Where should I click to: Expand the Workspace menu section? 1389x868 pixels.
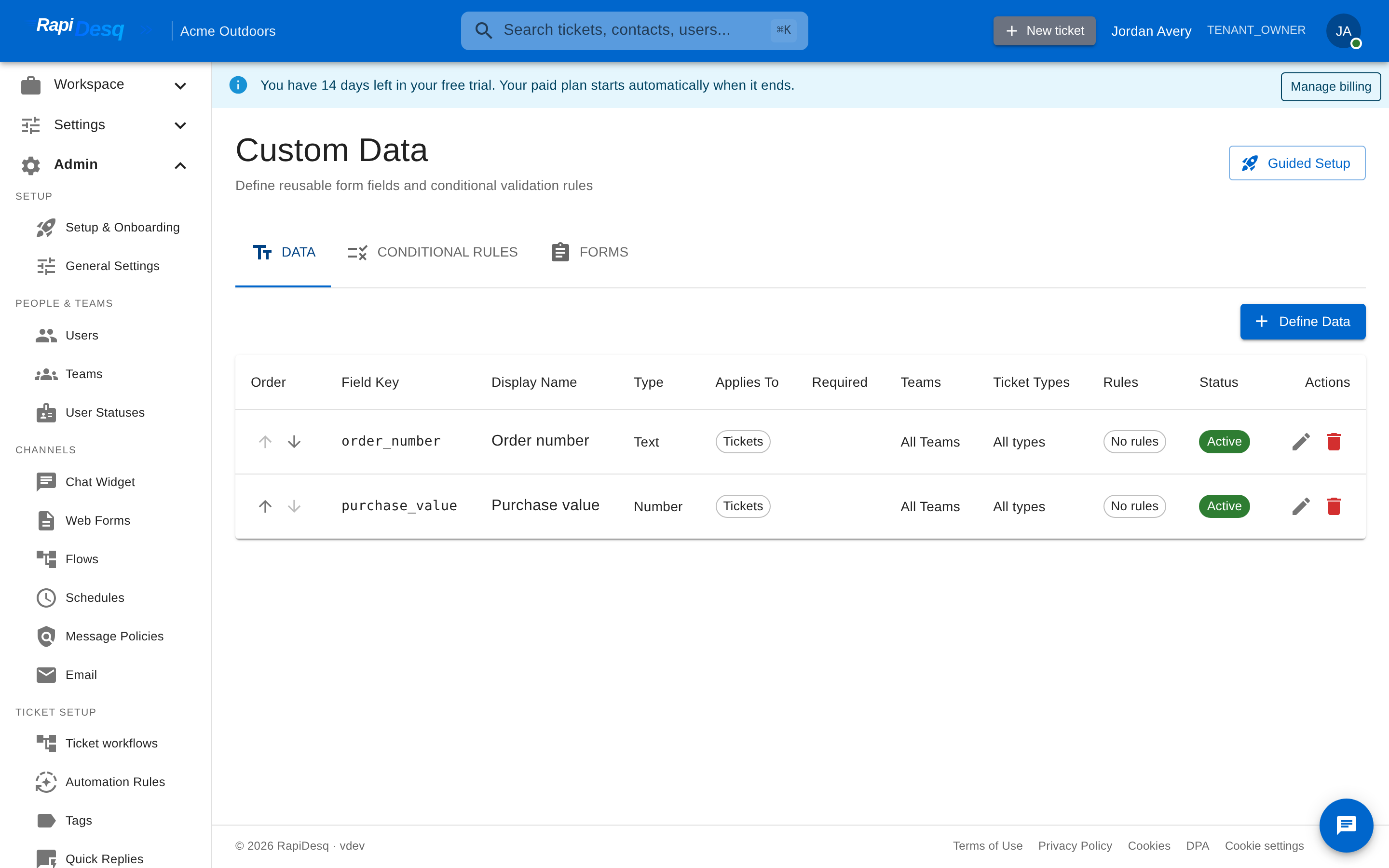click(x=105, y=85)
